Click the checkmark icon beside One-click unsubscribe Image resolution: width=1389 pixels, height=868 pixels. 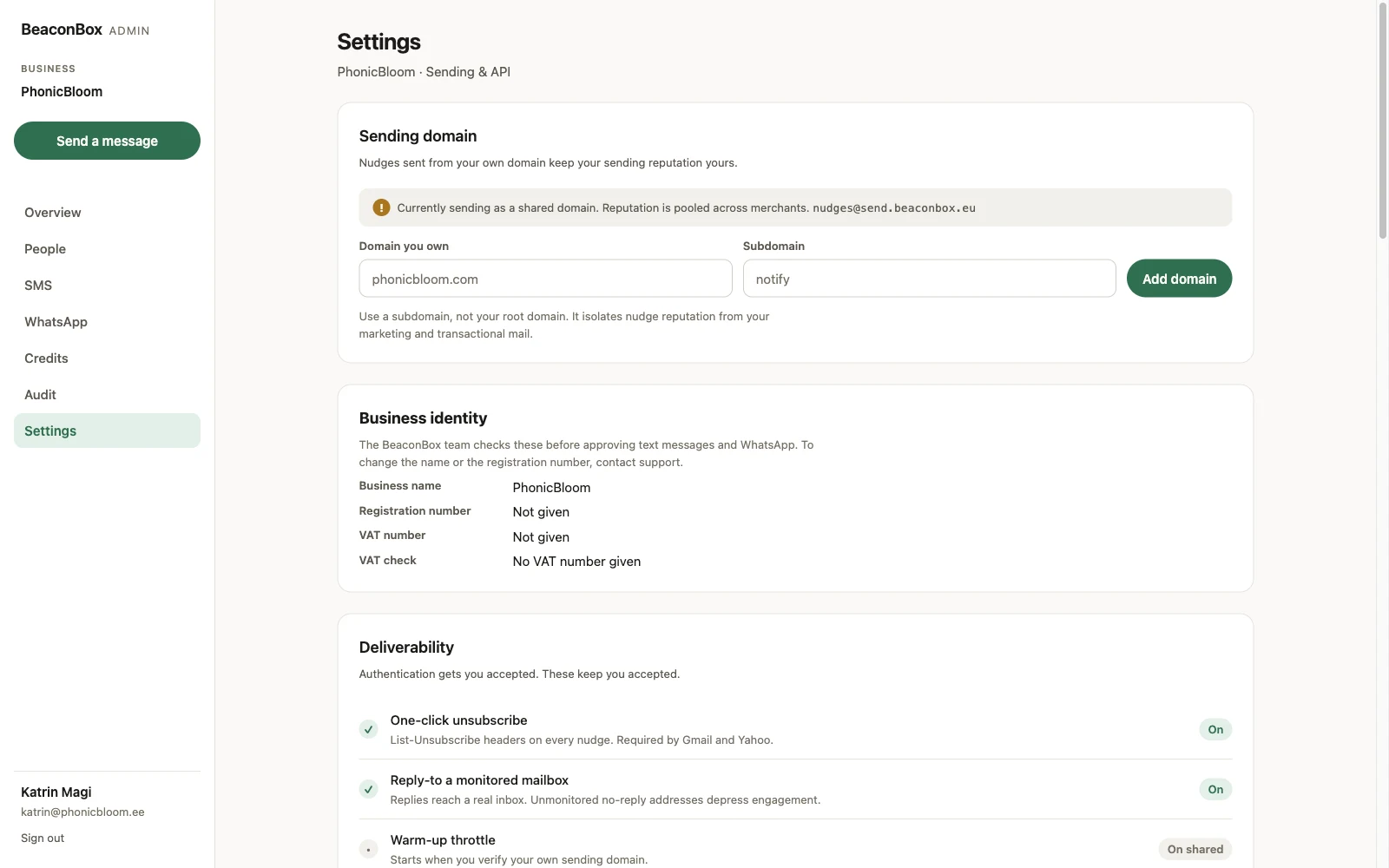369,729
